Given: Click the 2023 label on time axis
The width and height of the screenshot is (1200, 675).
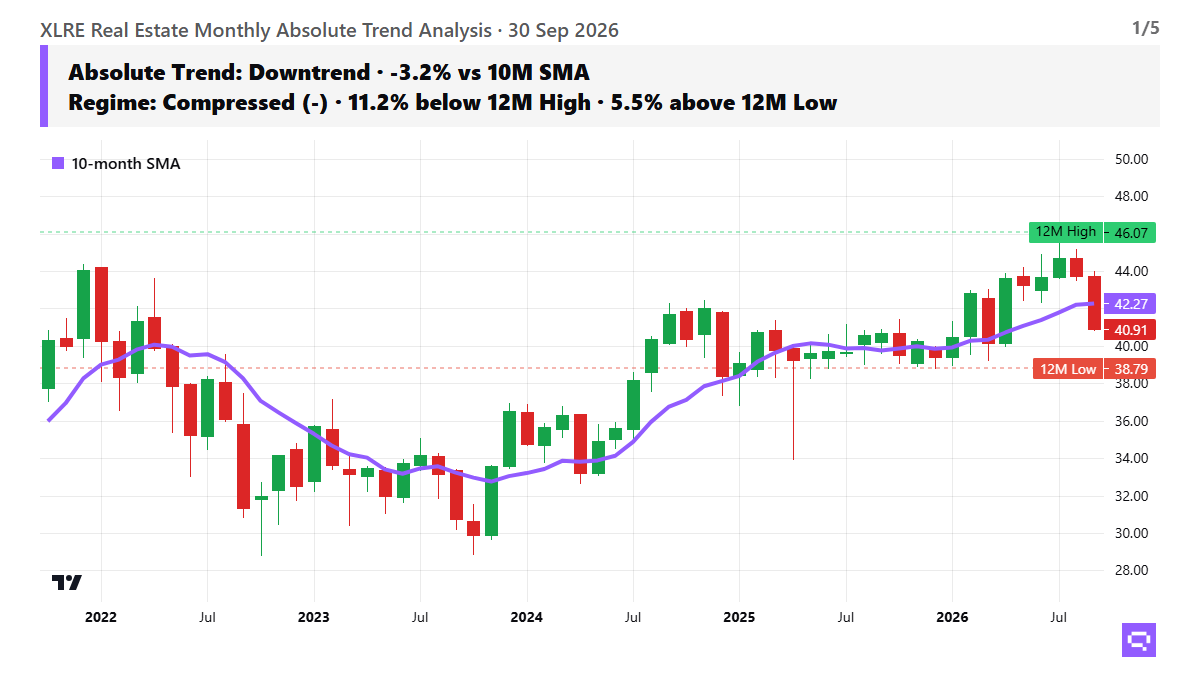Looking at the screenshot, I should point(313,617).
